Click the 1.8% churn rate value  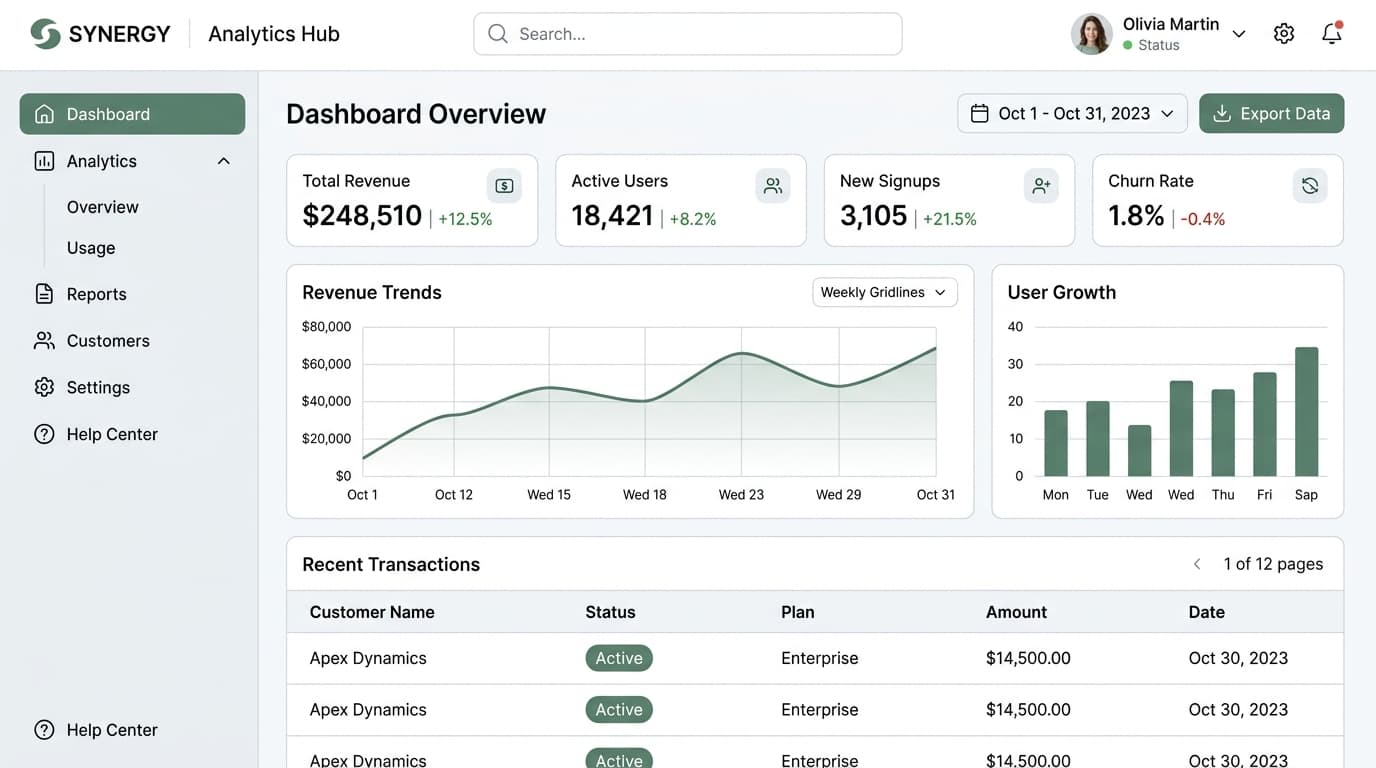coord(1137,216)
